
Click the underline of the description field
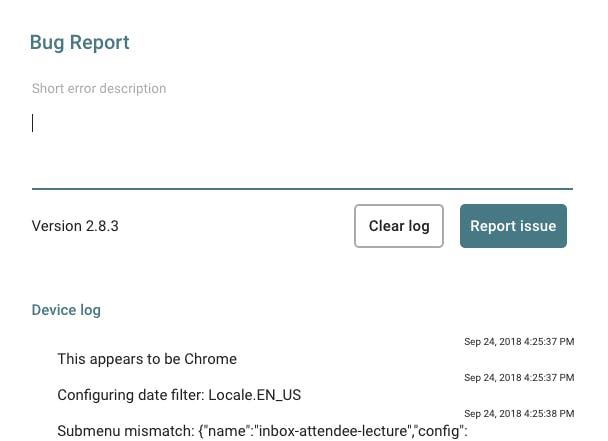[302, 188]
